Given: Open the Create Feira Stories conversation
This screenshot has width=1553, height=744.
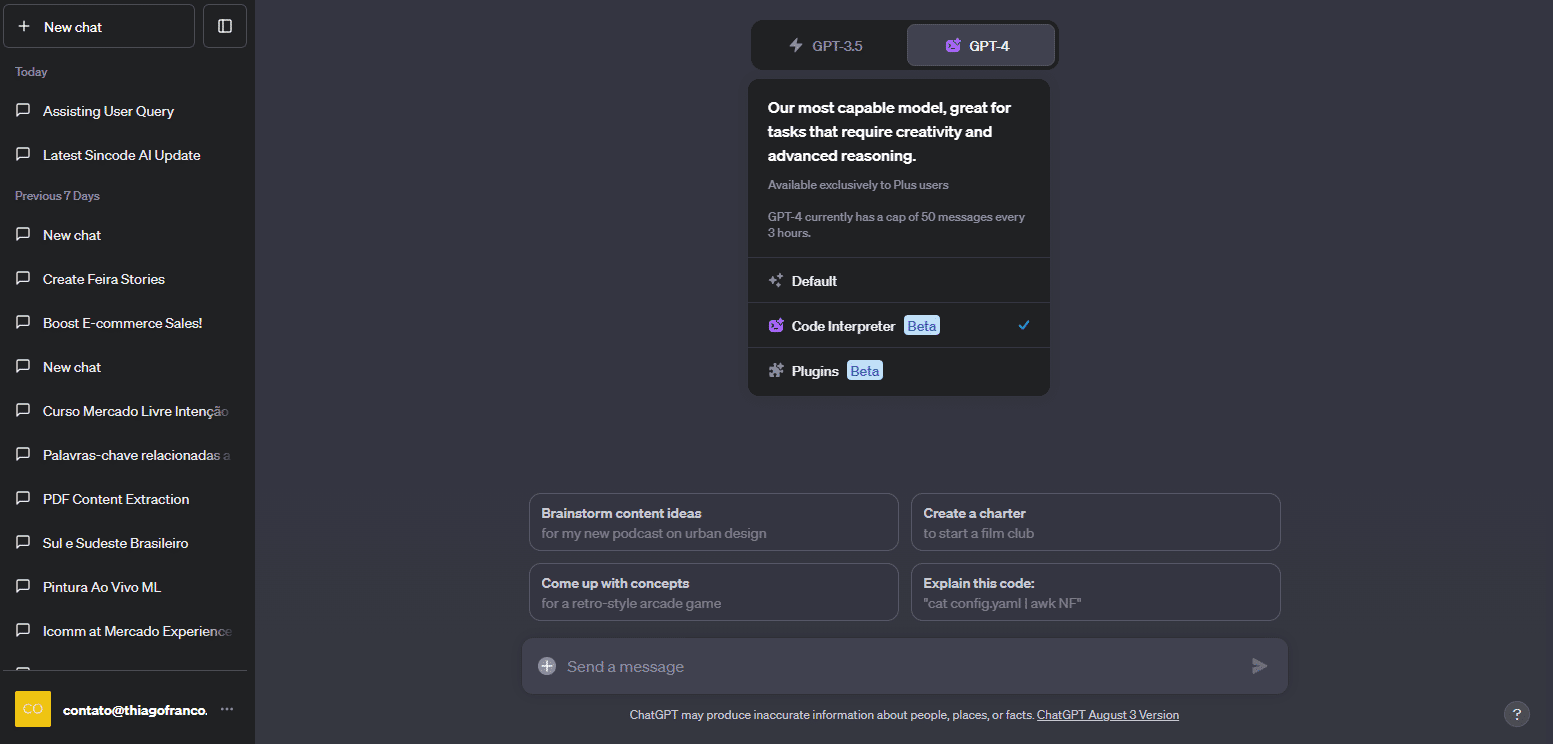Looking at the screenshot, I should click(x=124, y=279).
